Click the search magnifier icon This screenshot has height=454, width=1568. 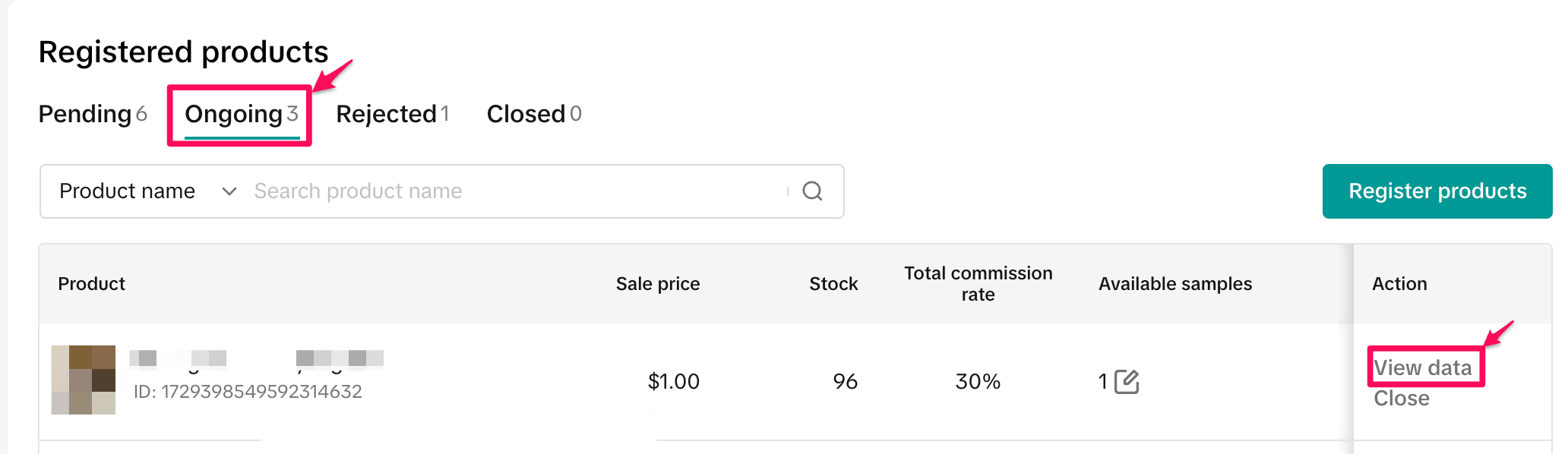pos(812,191)
